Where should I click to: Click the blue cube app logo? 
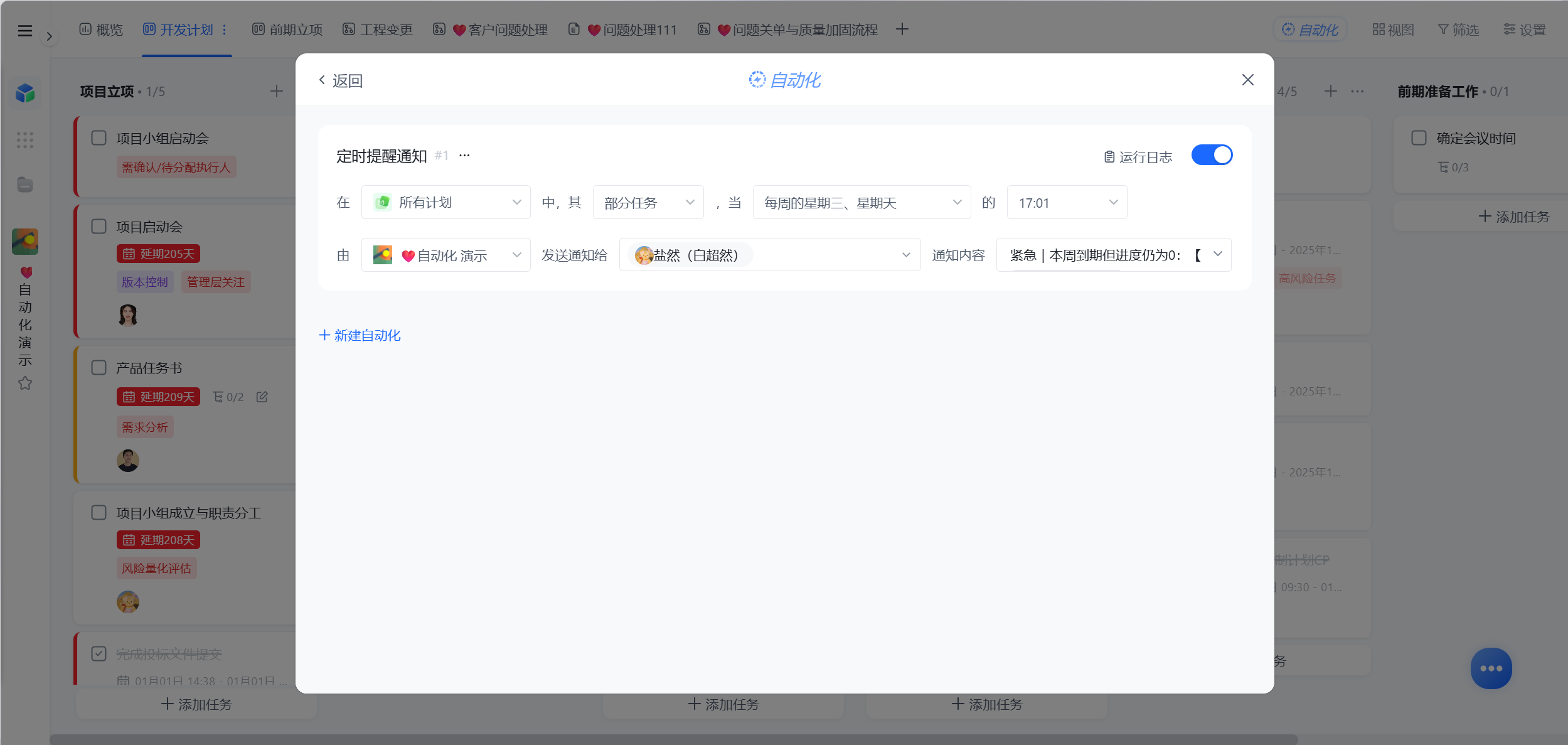coord(25,93)
